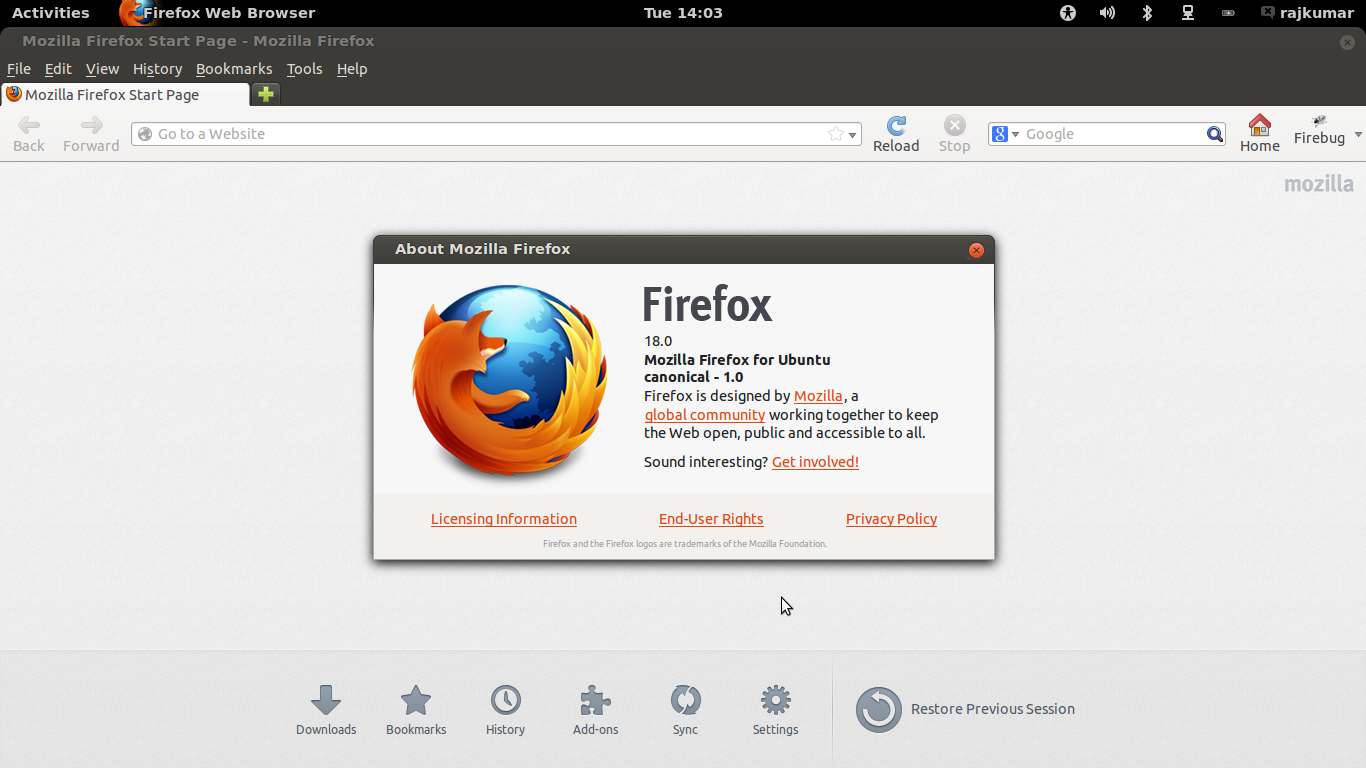Click the globe site identity icon
This screenshot has height=768, width=1366.
[x=145, y=134]
